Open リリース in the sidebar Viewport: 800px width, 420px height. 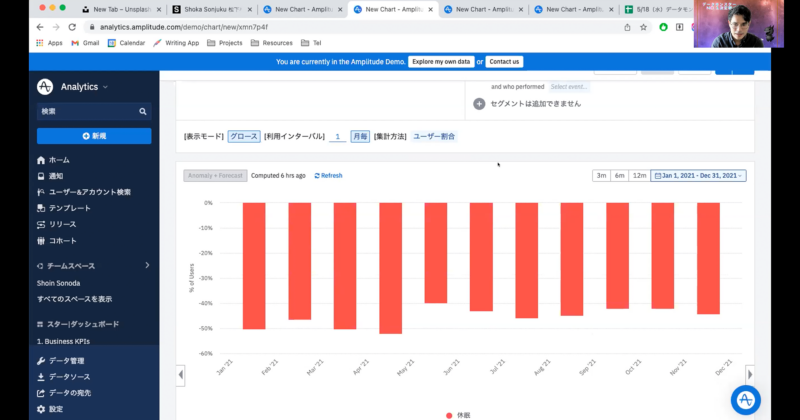coord(57,225)
